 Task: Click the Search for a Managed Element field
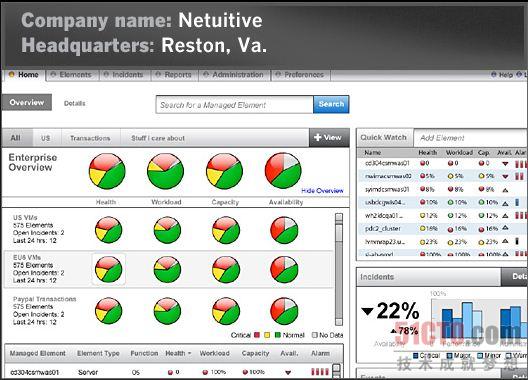pos(234,105)
